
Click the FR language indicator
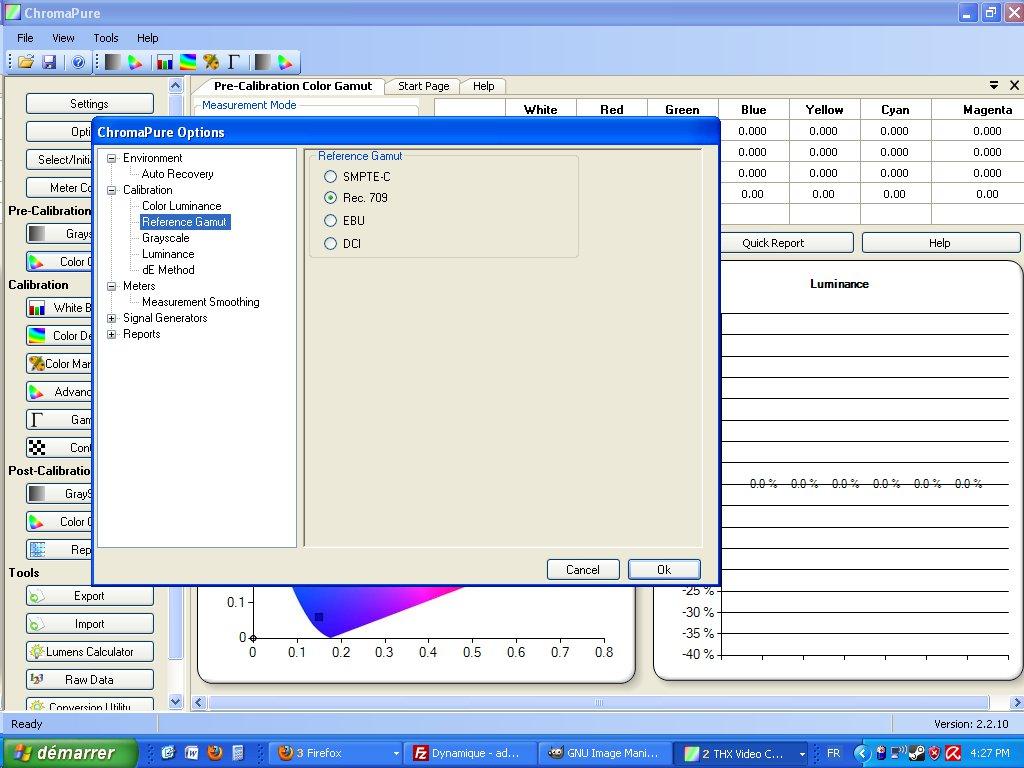(833, 753)
